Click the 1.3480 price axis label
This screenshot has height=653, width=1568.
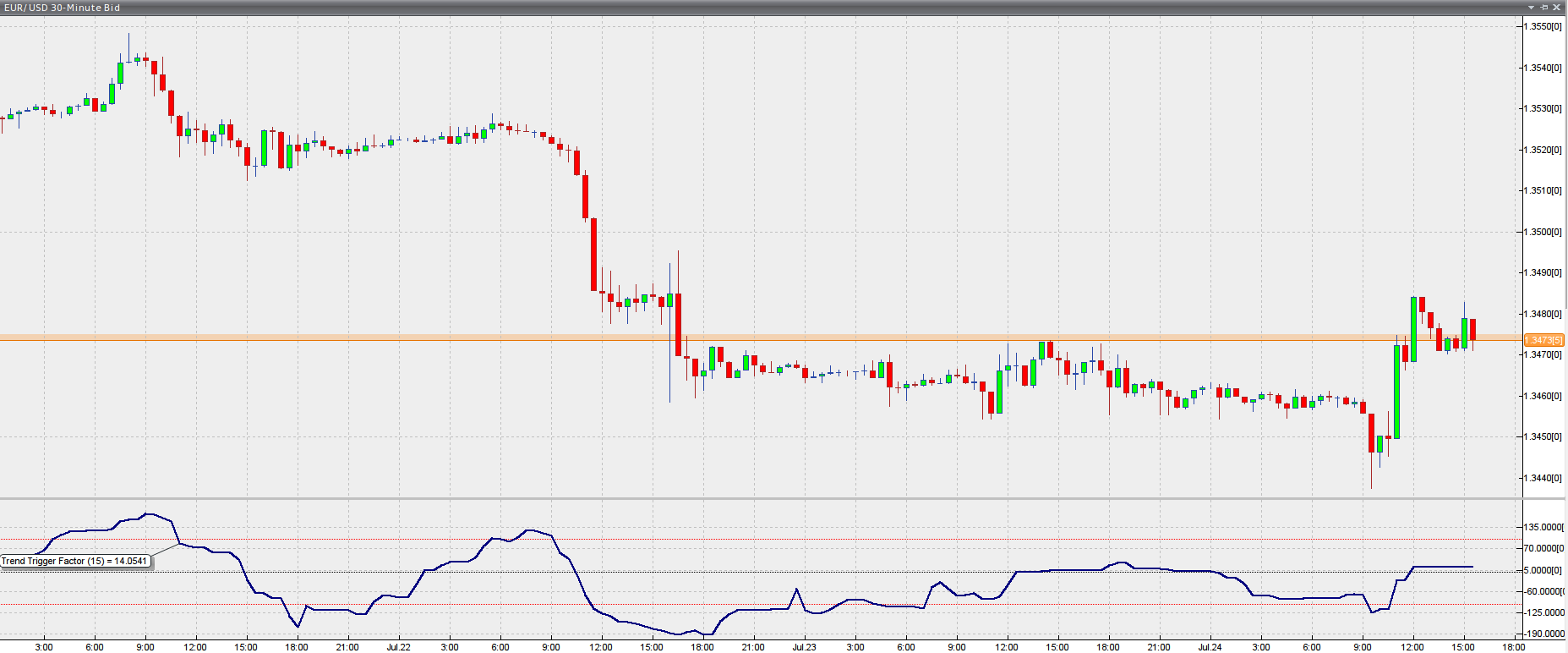(1543, 314)
